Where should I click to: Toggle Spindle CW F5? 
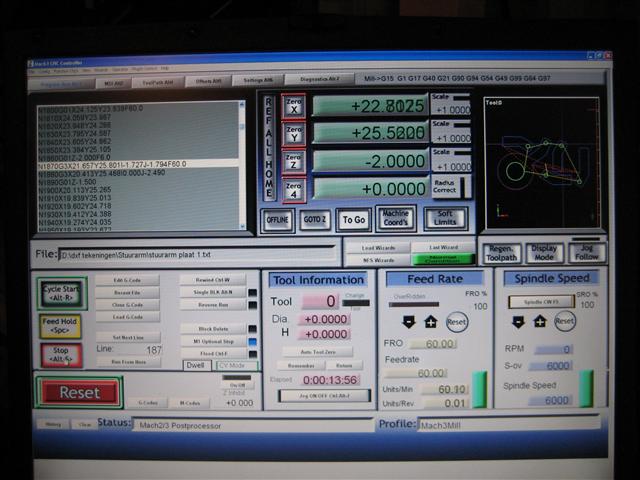541,302
